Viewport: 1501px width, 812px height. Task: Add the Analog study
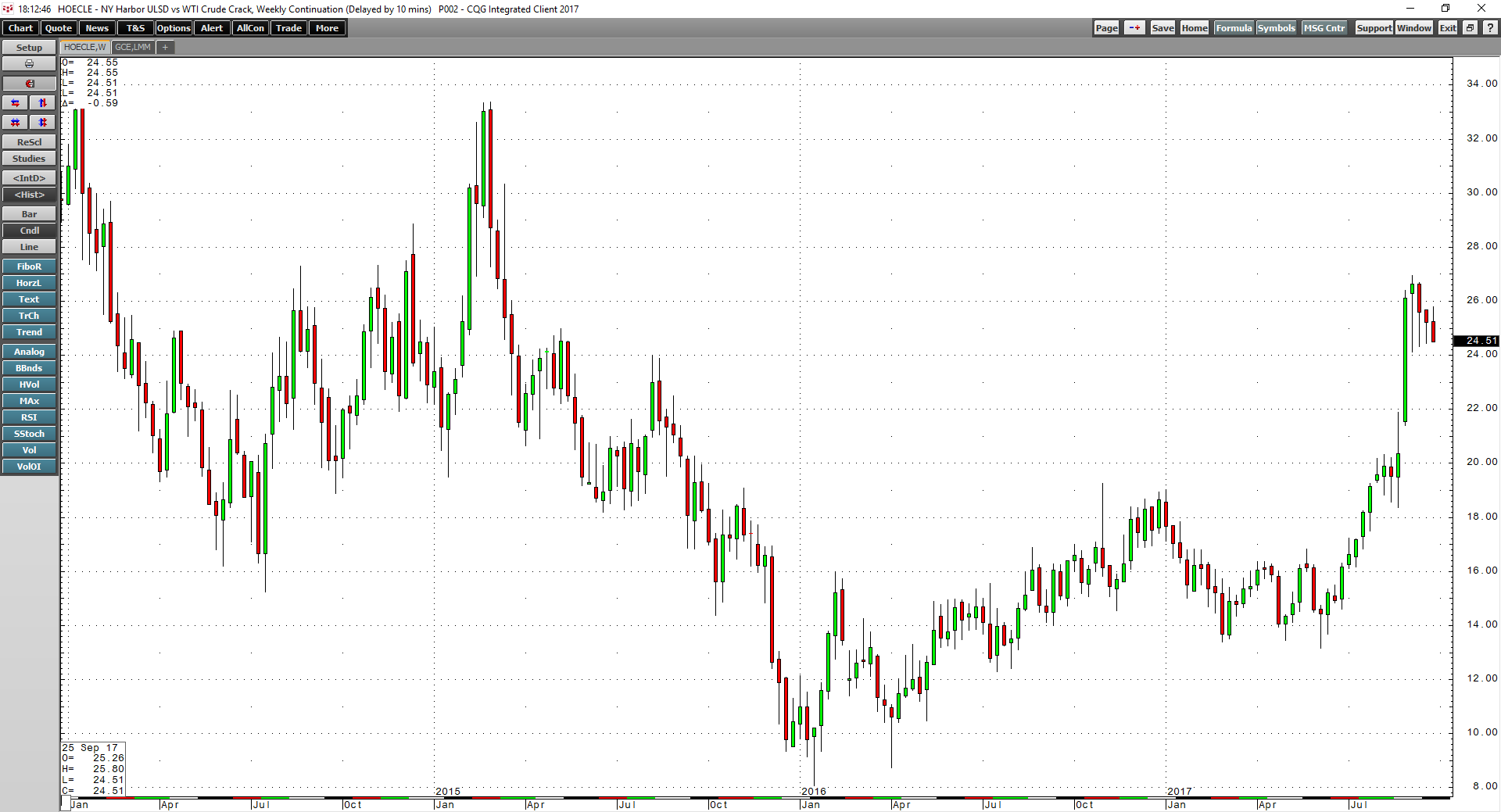(x=29, y=352)
